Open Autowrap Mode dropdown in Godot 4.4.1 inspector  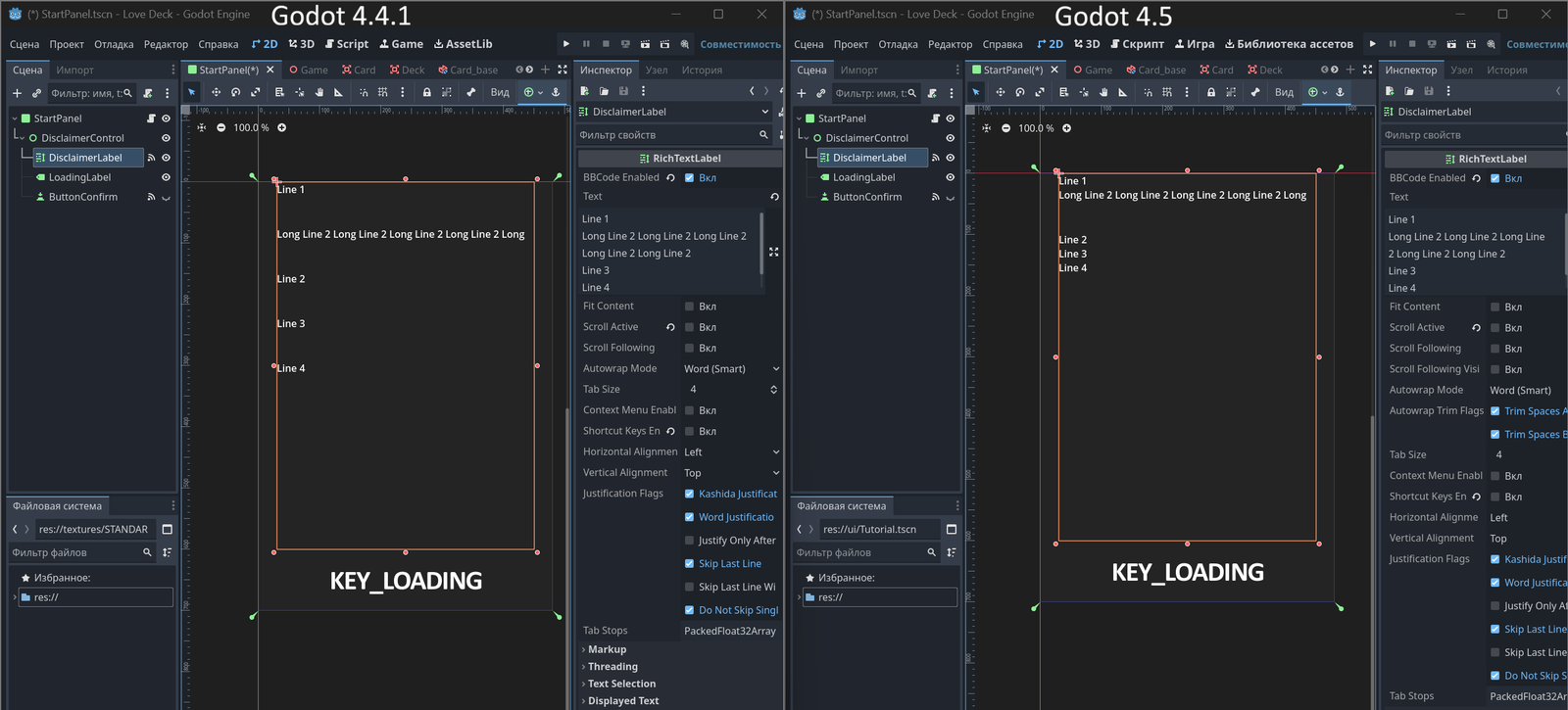point(731,369)
